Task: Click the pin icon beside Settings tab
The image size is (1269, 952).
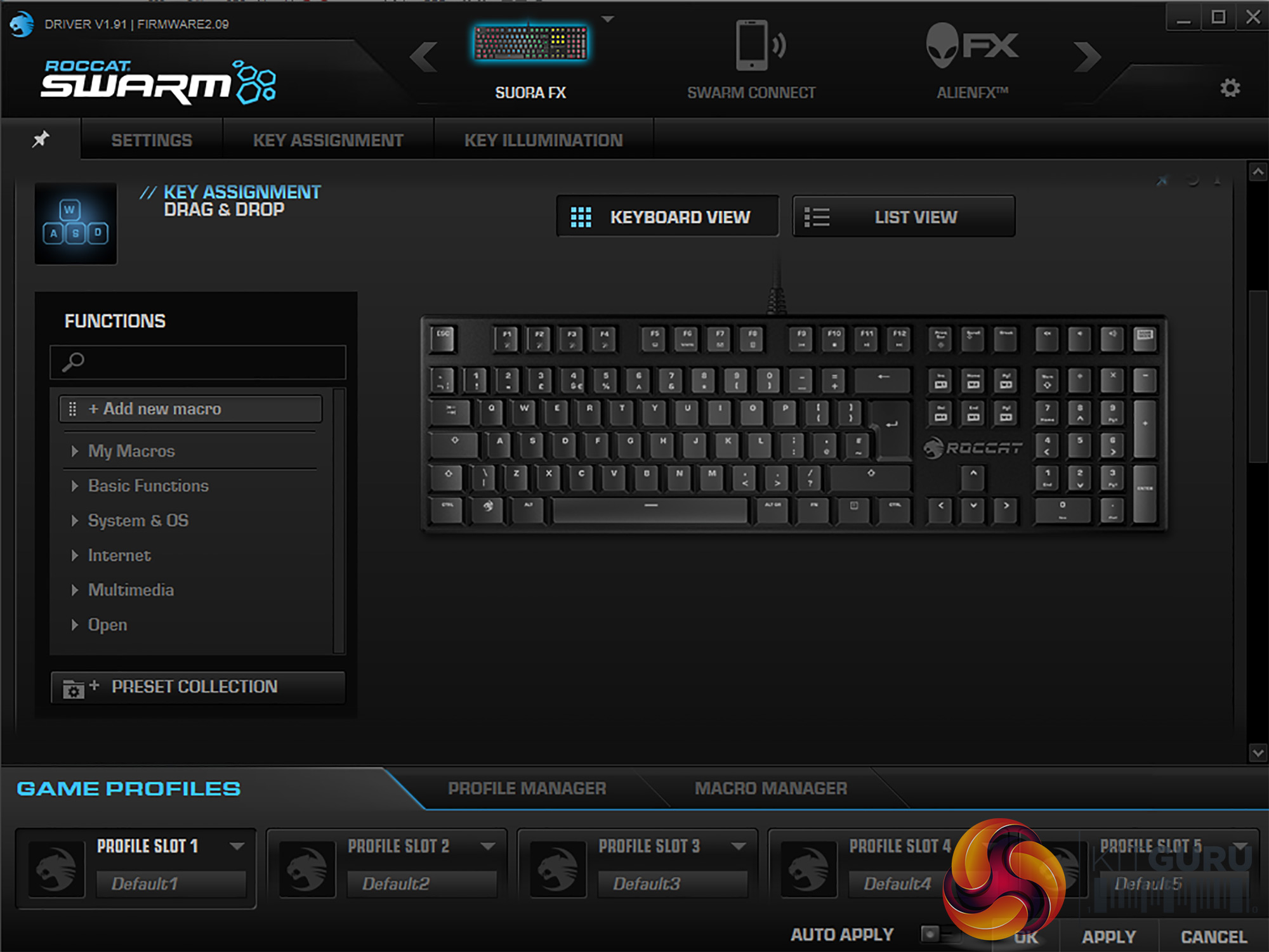Action: [x=41, y=139]
